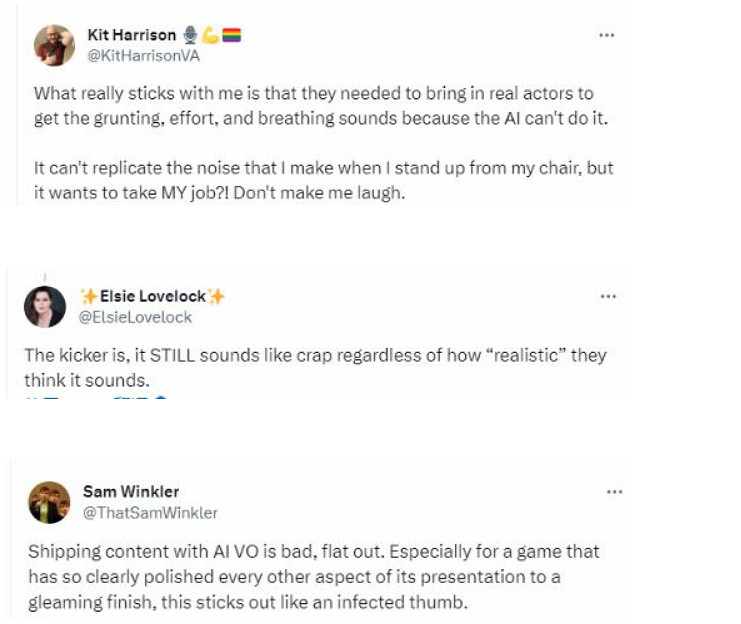Open more options on Kit Harrison's tweet
The image size is (741, 624).
point(606,35)
